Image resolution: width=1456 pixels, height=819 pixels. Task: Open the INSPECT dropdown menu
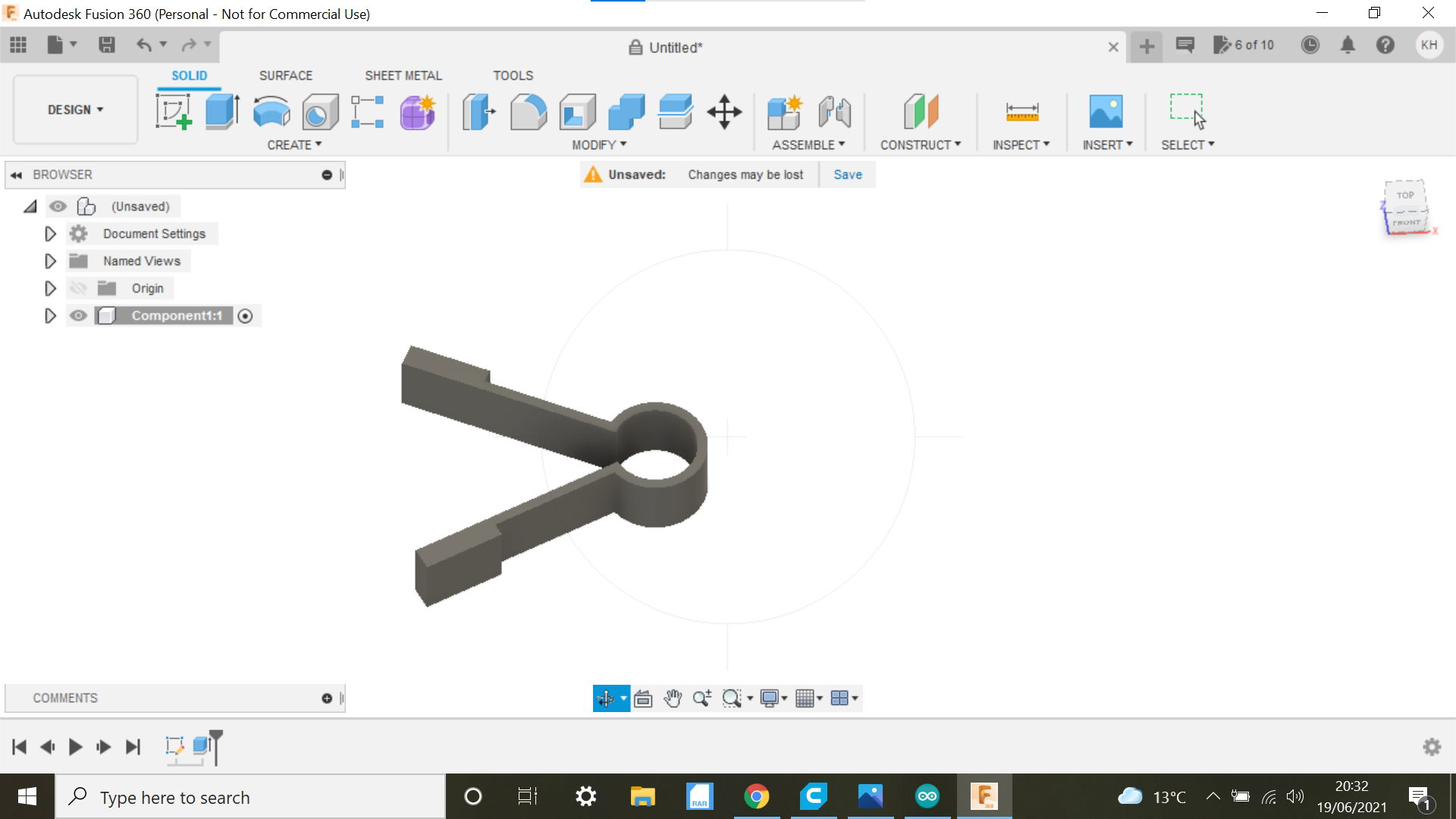(x=1021, y=145)
